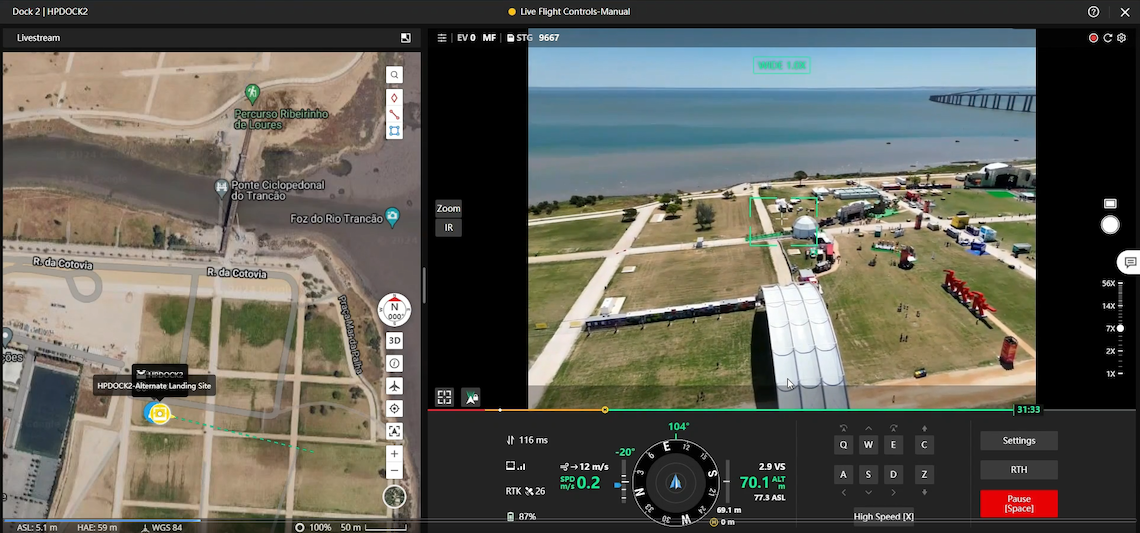This screenshot has height=533, width=1140.
Task: Open the livestream camera settings gear
Action: (x=1122, y=38)
